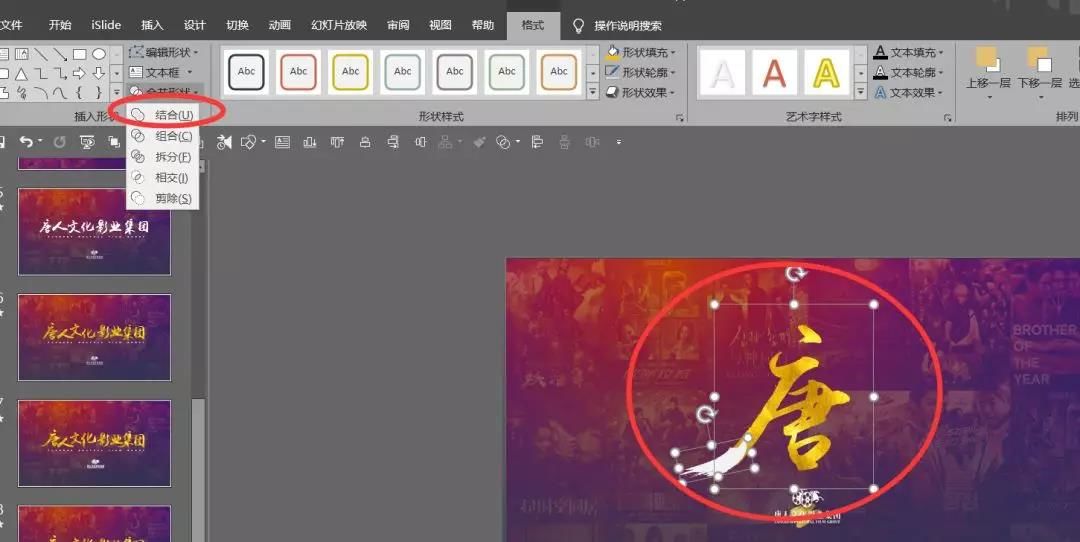Select the block Down Arrow shape

(x=98, y=73)
